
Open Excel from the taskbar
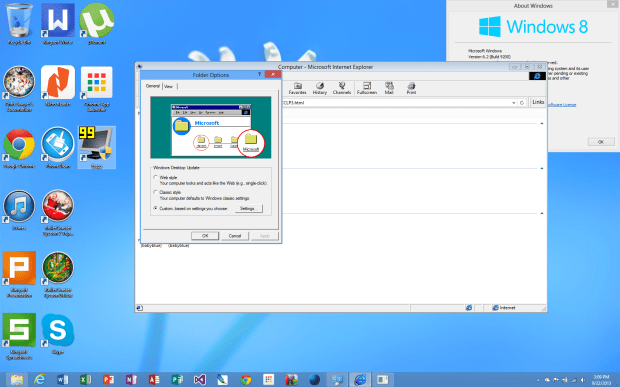(x=85, y=379)
